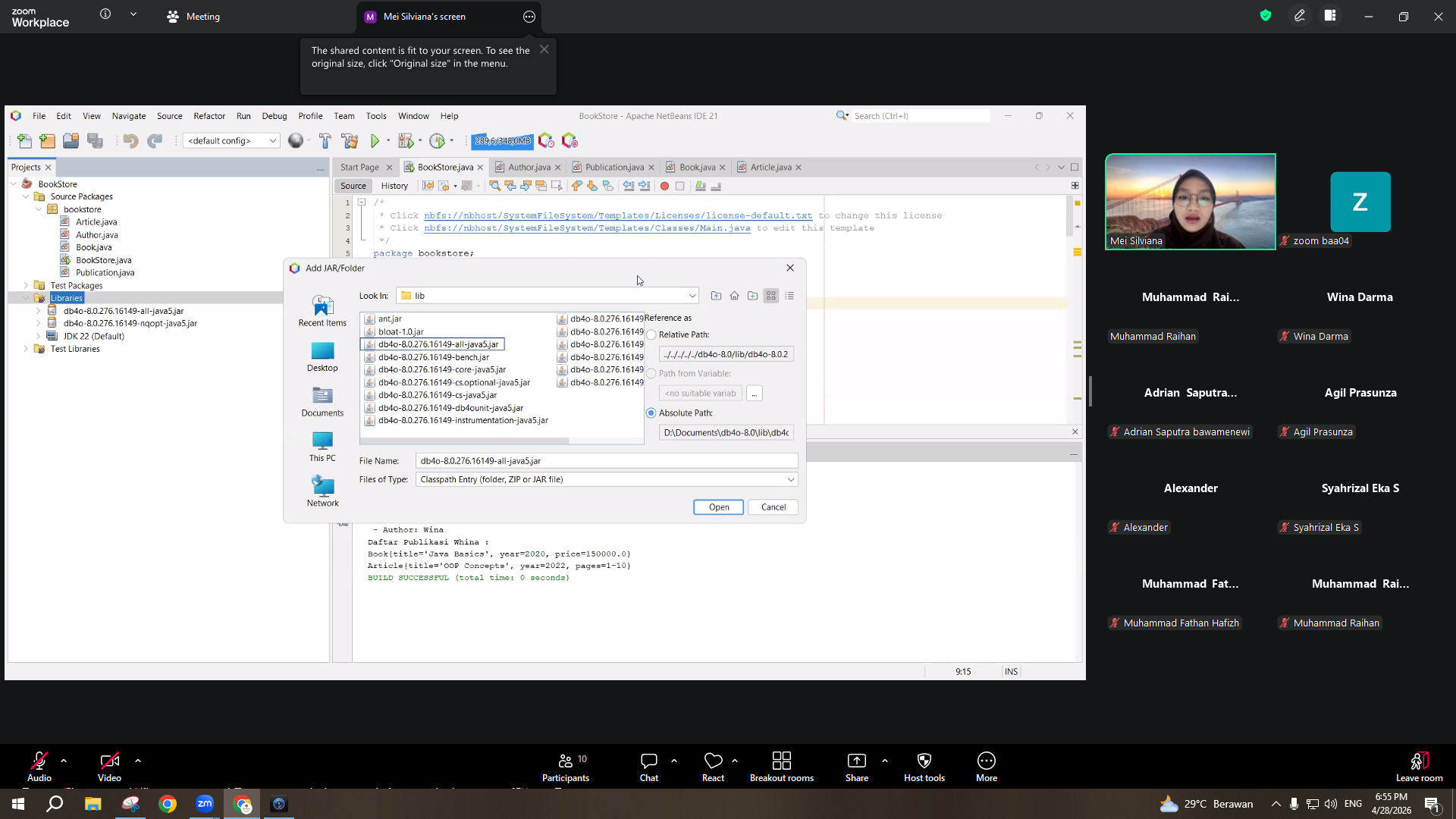Switch to the Publication.java editor tab
Image resolution: width=1456 pixels, height=819 pixels.
point(614,168)
